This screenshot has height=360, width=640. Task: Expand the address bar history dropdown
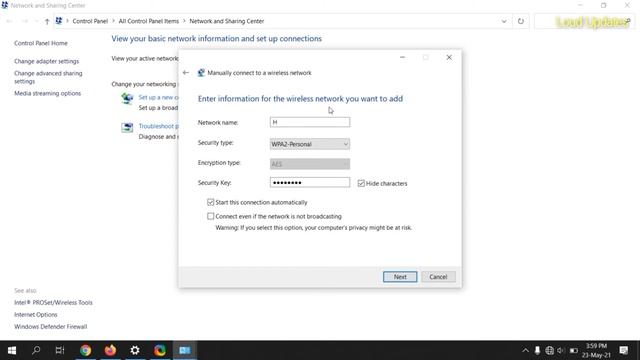pyautogui.click(x=504, y=21)
